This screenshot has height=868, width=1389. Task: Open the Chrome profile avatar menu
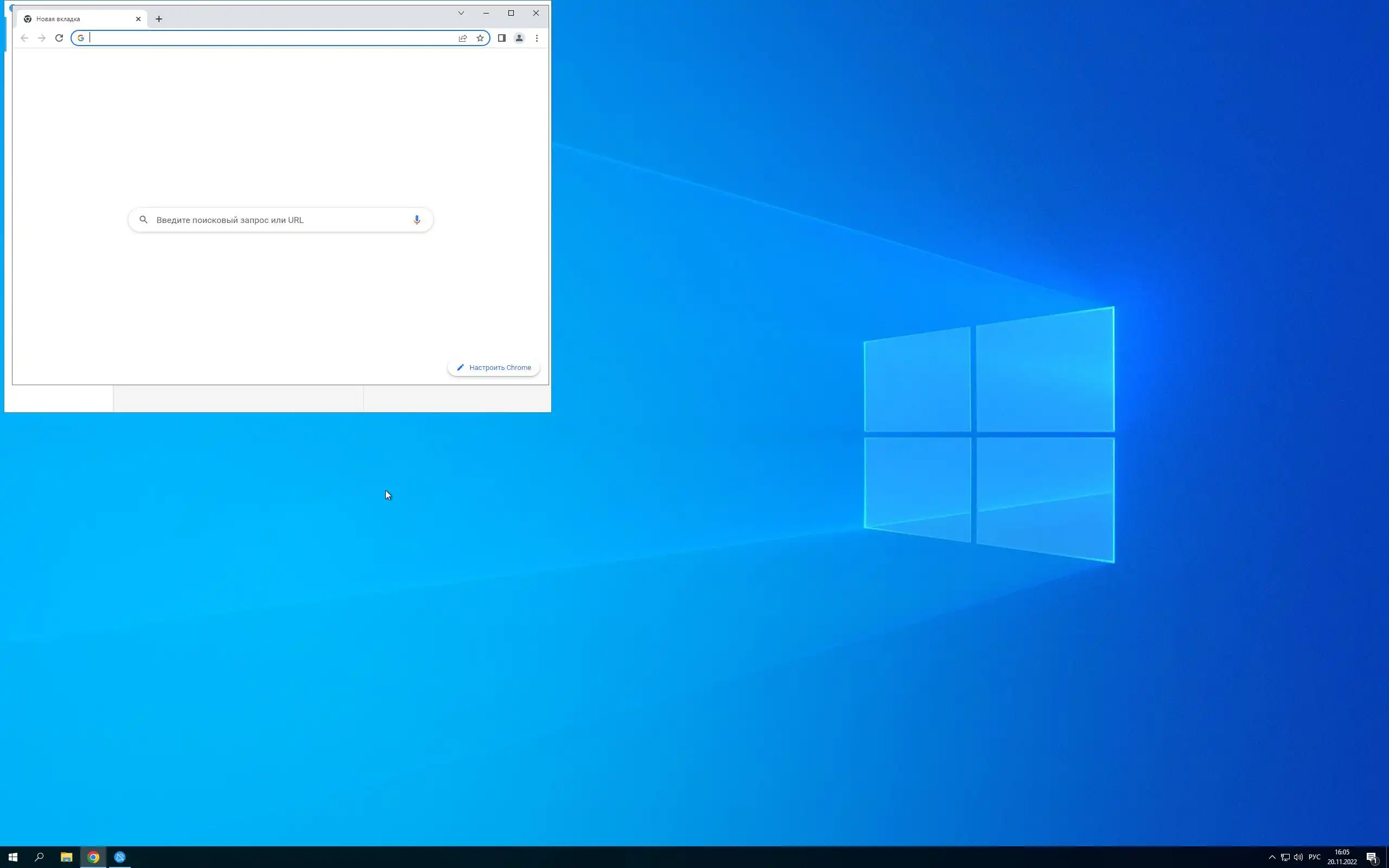pyautogui.click(x=519, y=38)
